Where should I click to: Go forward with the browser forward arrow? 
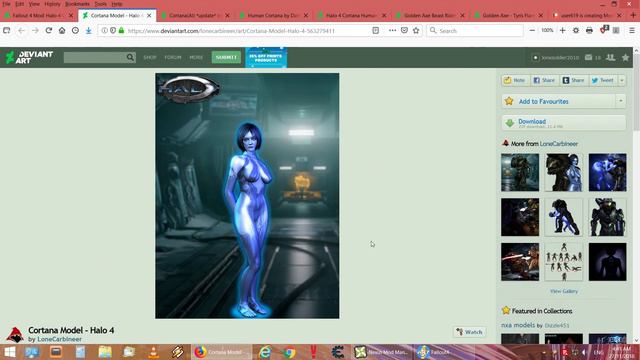35,31
